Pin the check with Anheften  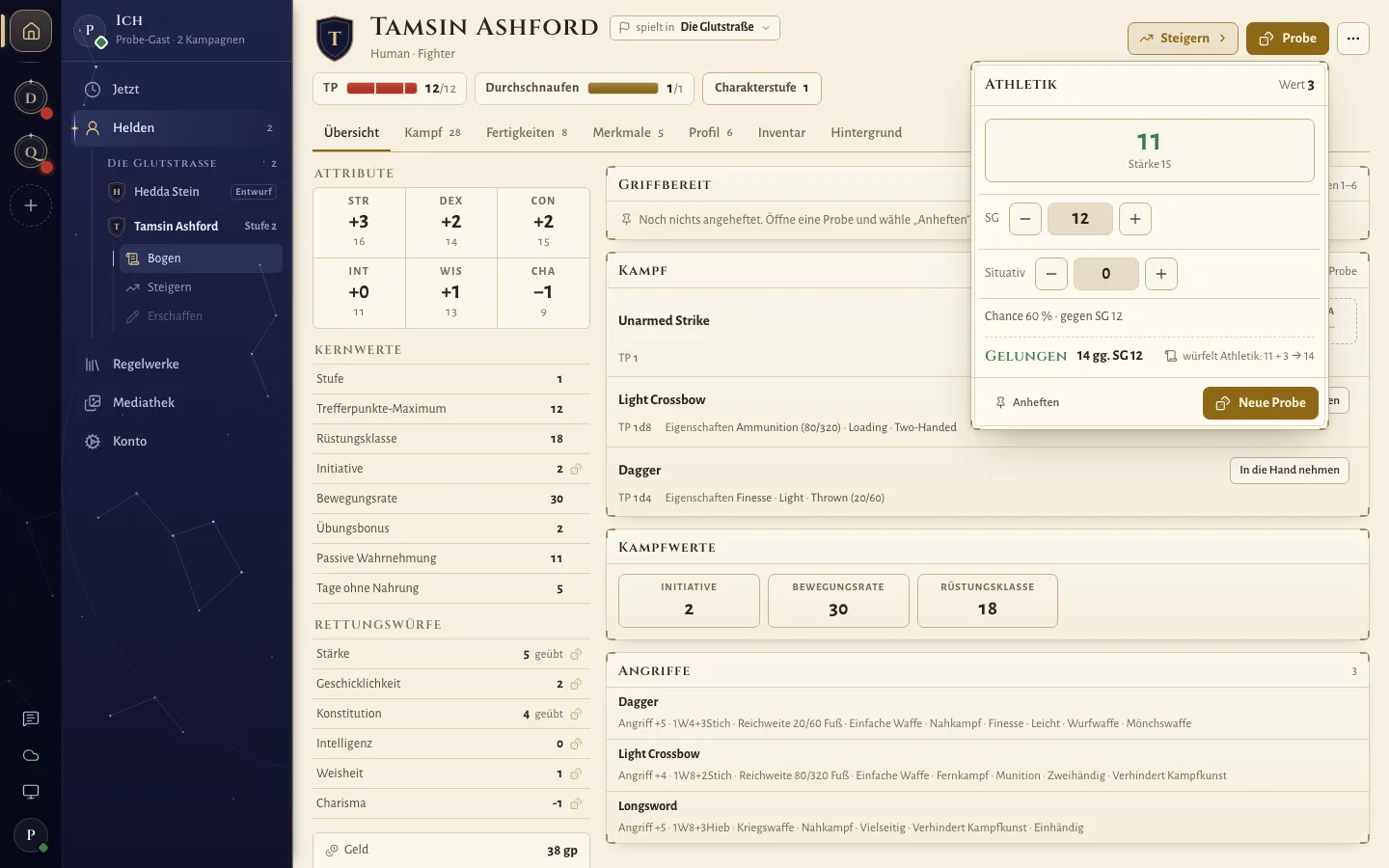point(1027,403)
